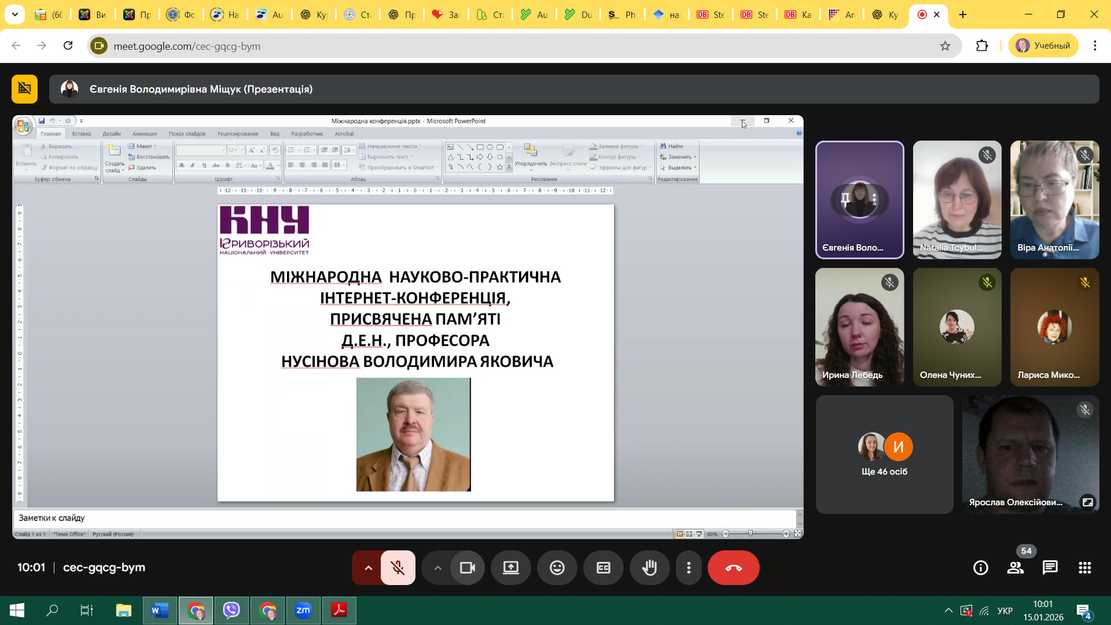This screenshot has height=625, width=1111.
Task: Open the three-dot more options menu
Action: (x=688, y=568)
